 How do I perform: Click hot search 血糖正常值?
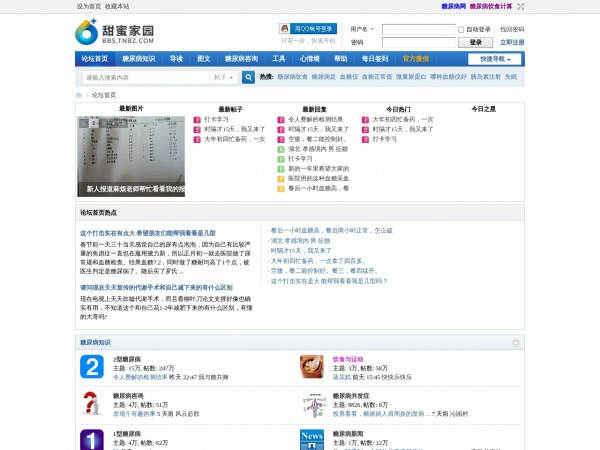pyautogui.click(x=377, y=77)
